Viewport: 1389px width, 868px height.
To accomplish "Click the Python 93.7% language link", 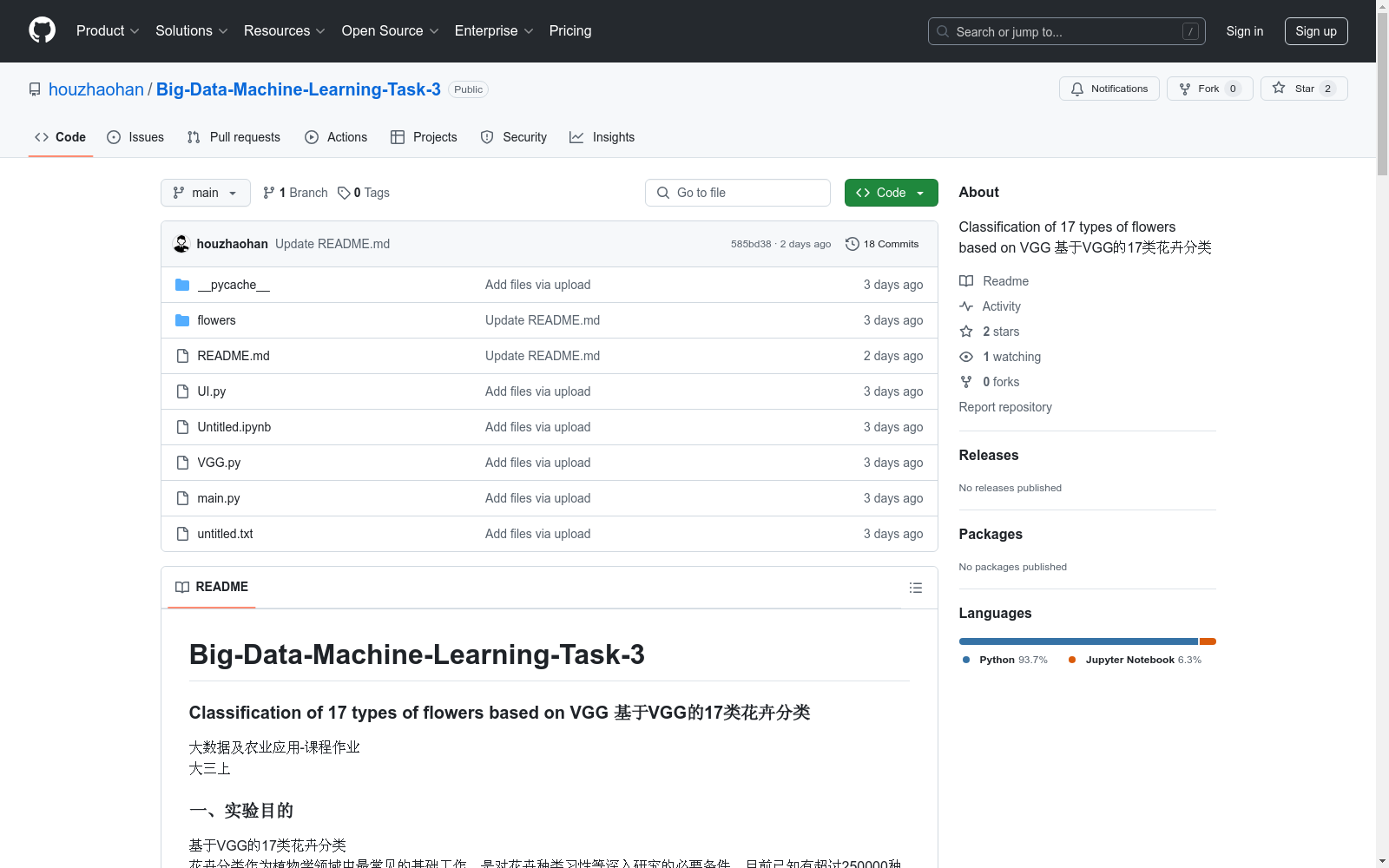I will 1005,660.
